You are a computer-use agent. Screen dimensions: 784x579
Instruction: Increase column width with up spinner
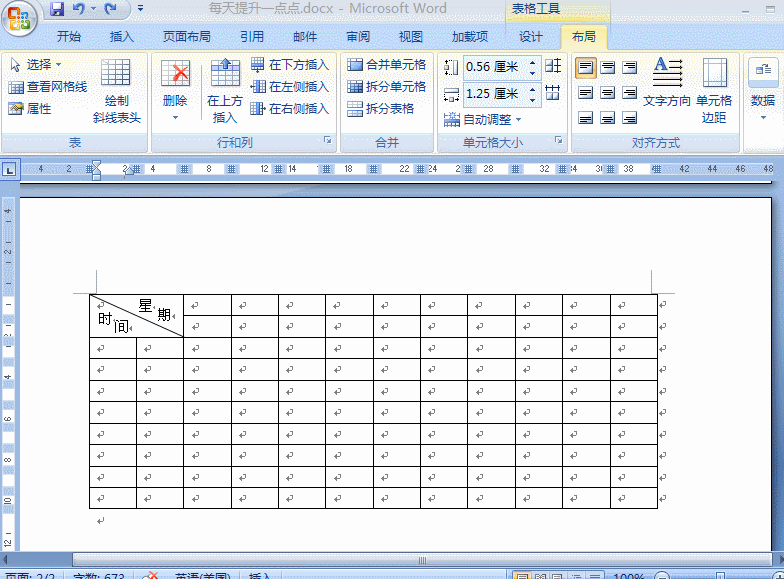coord(532,90)
